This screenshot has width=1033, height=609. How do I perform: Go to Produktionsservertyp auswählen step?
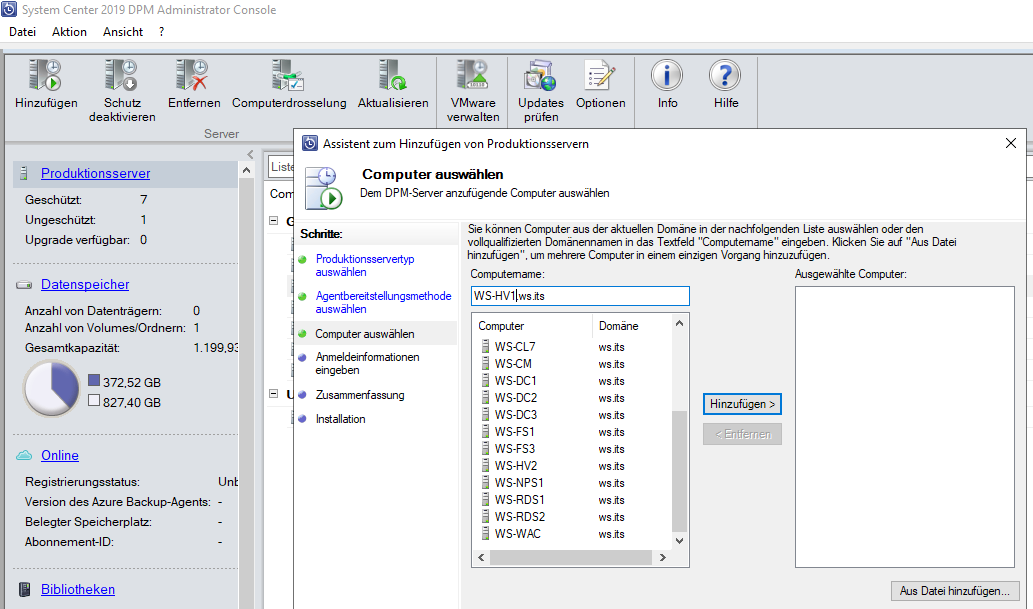(x=364, y=265)
